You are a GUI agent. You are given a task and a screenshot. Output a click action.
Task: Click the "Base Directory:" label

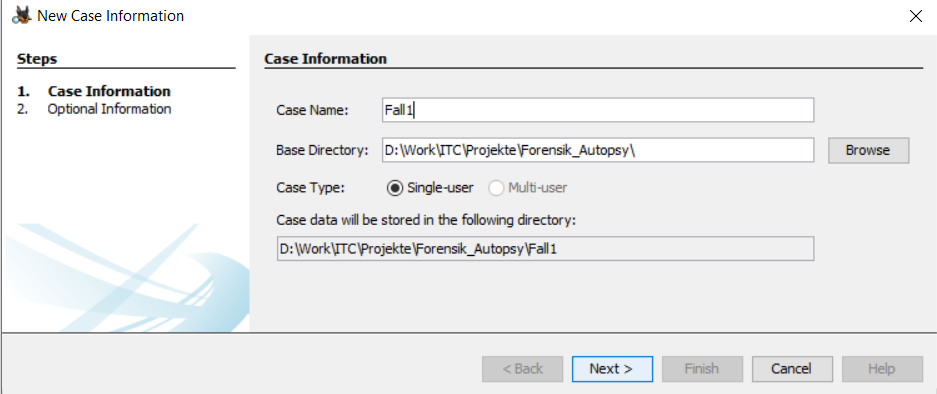pos(323,150)
